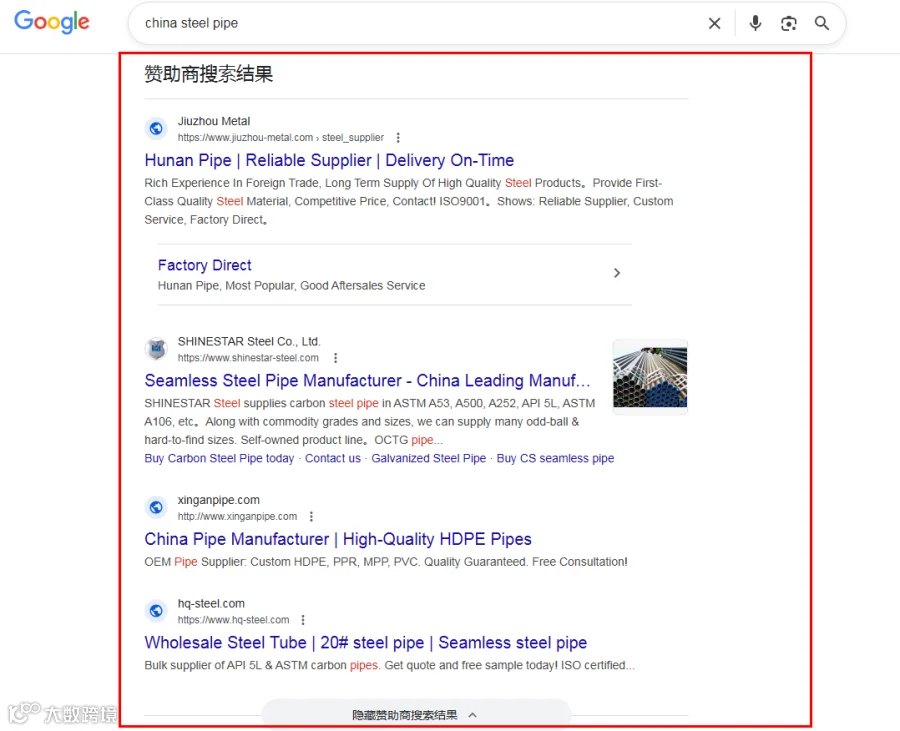This screenshot has height=731, width=900.
Task: Click the xinganpipe.com globe favicon
Action: [156, 507]
